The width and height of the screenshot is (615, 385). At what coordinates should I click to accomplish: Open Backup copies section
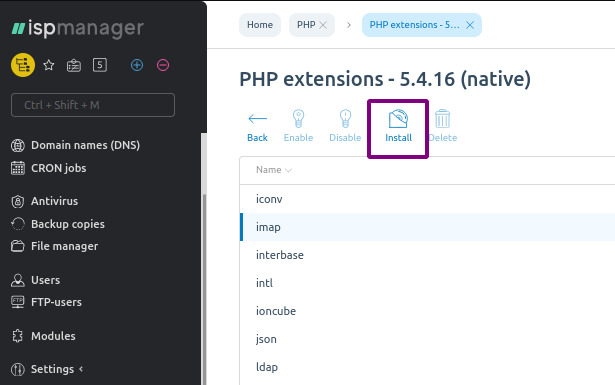point(67,224)
